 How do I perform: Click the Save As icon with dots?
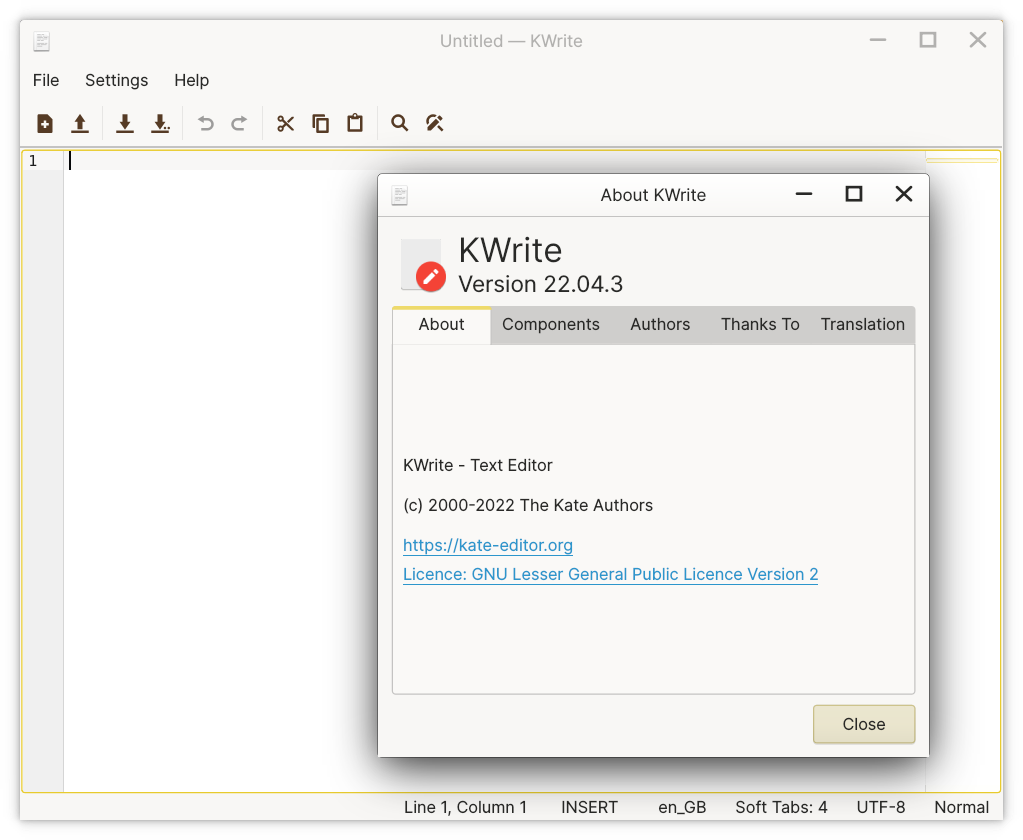tap(160, 123)
